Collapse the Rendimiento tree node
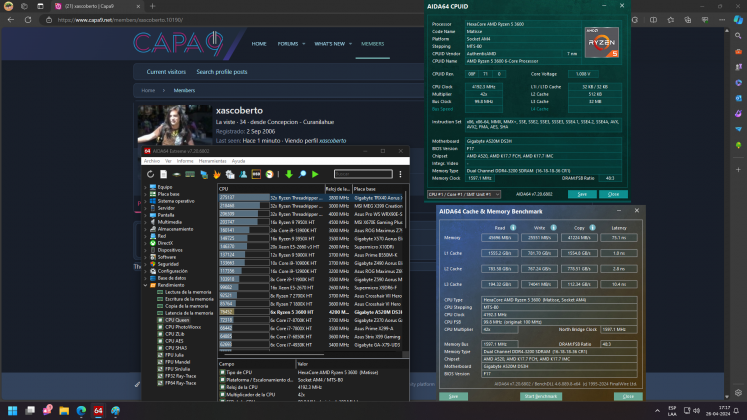Screen dimensions: 747x420 146,285
